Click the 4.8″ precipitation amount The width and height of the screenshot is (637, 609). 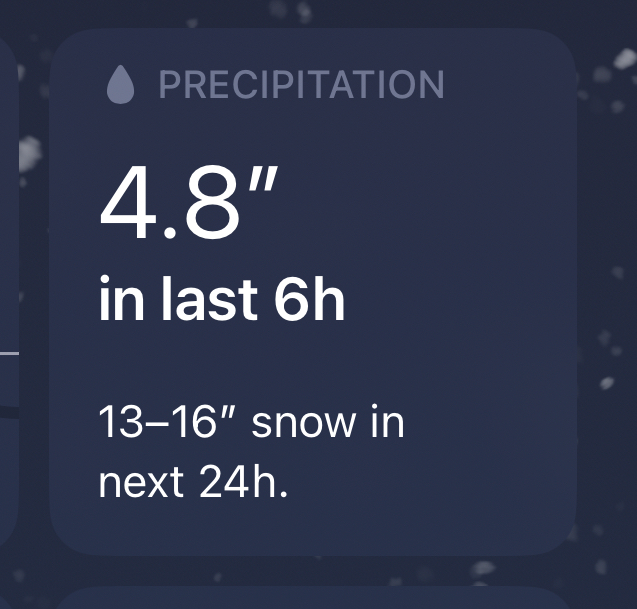185,205
